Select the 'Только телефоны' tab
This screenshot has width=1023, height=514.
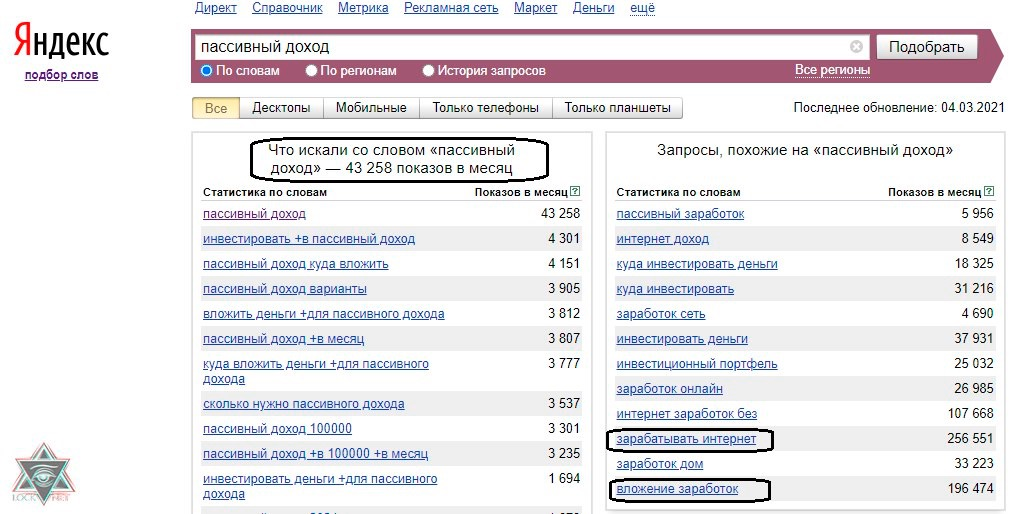pyautogui.click(x=485, y=108)
